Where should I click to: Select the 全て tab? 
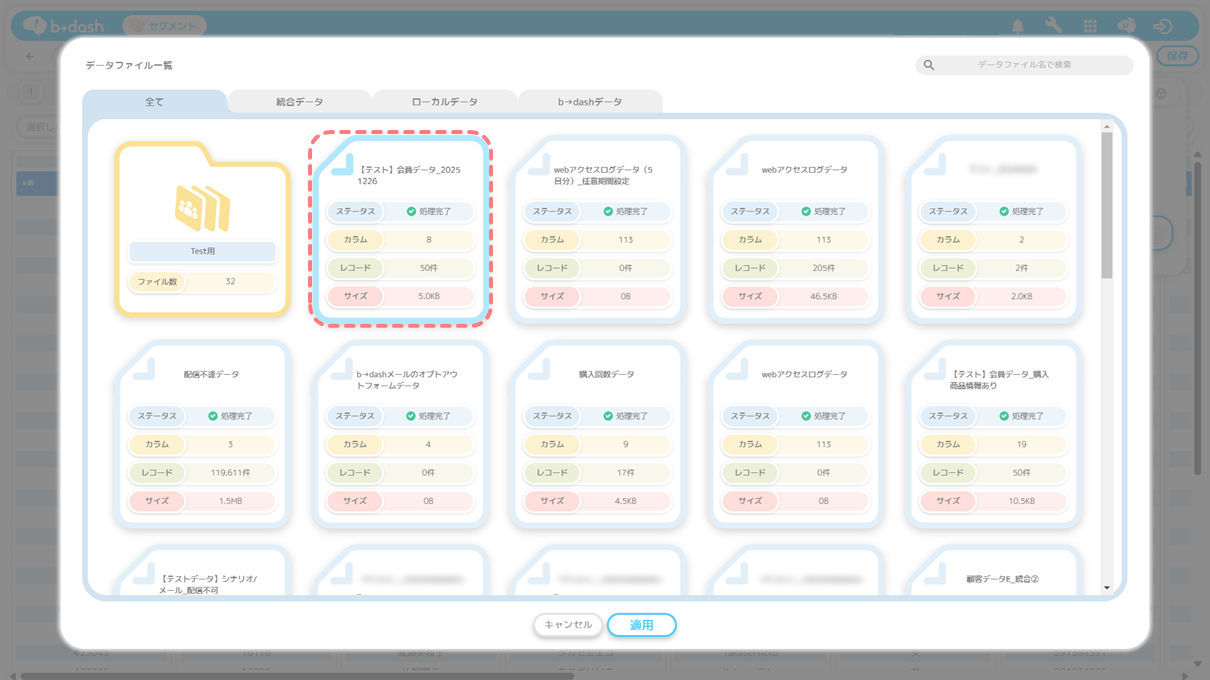[155, 102]
